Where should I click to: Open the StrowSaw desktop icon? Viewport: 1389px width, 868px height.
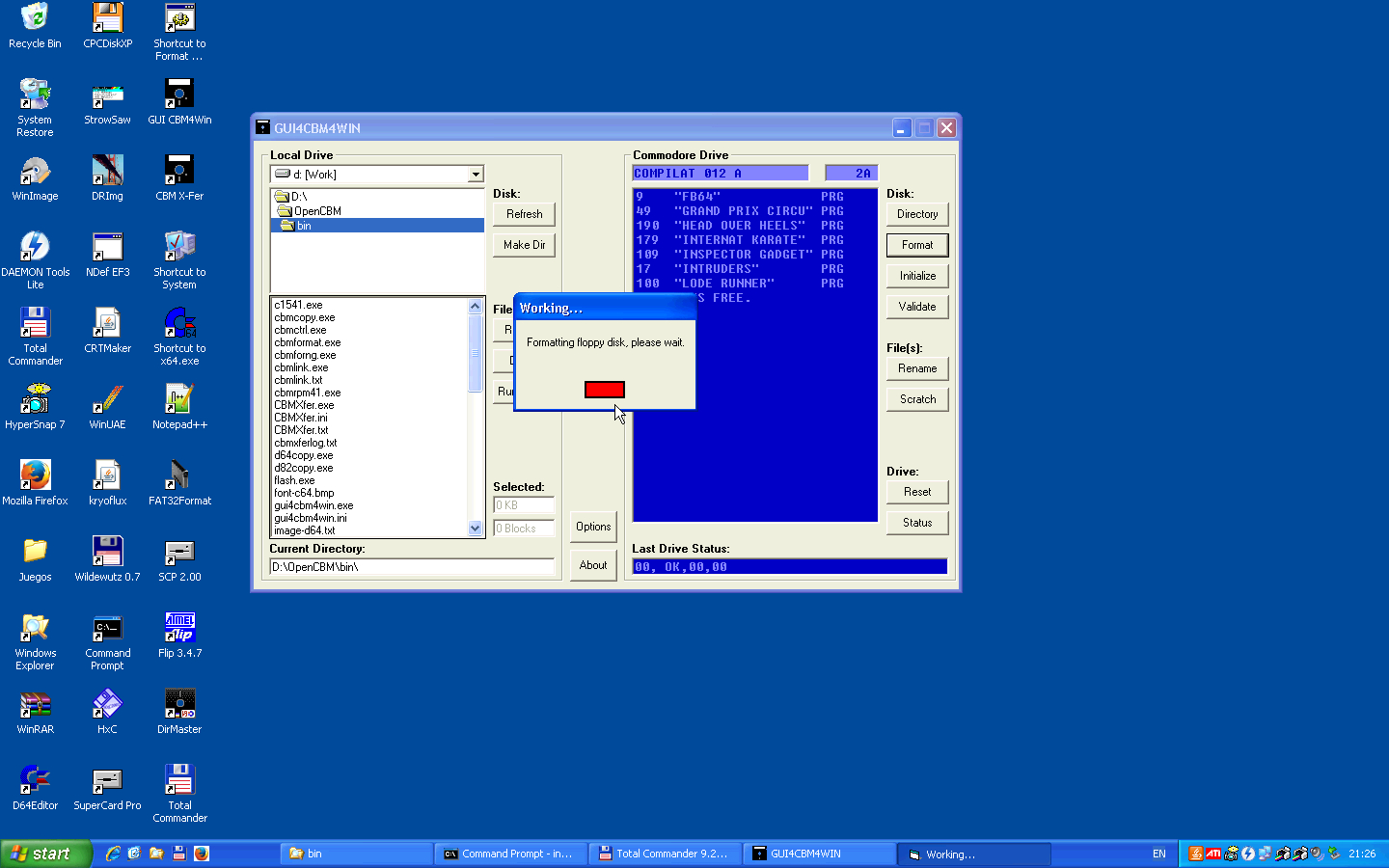click(107, 102)
